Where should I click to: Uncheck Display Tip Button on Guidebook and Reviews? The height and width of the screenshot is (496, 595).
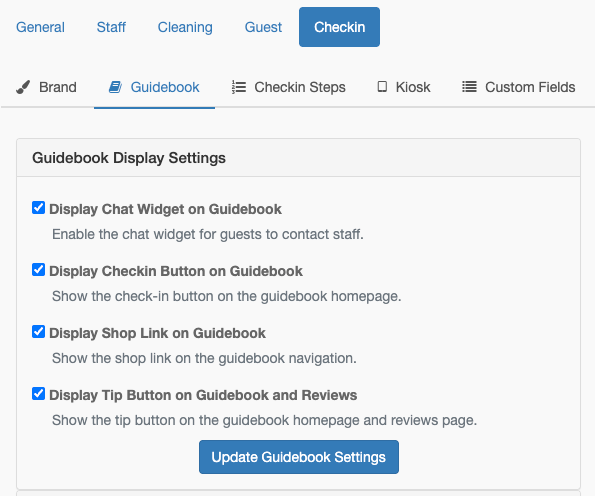[x=38, y=394]
